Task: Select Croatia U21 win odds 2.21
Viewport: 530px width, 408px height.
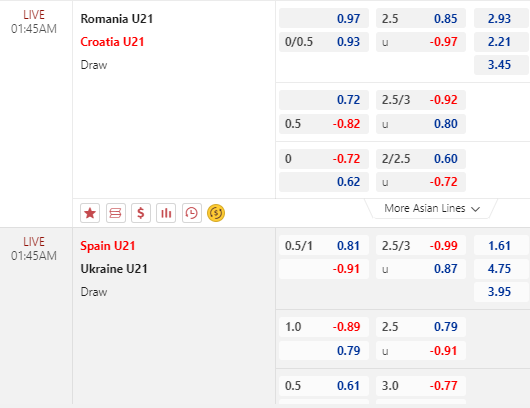Action: click(501, 42)
